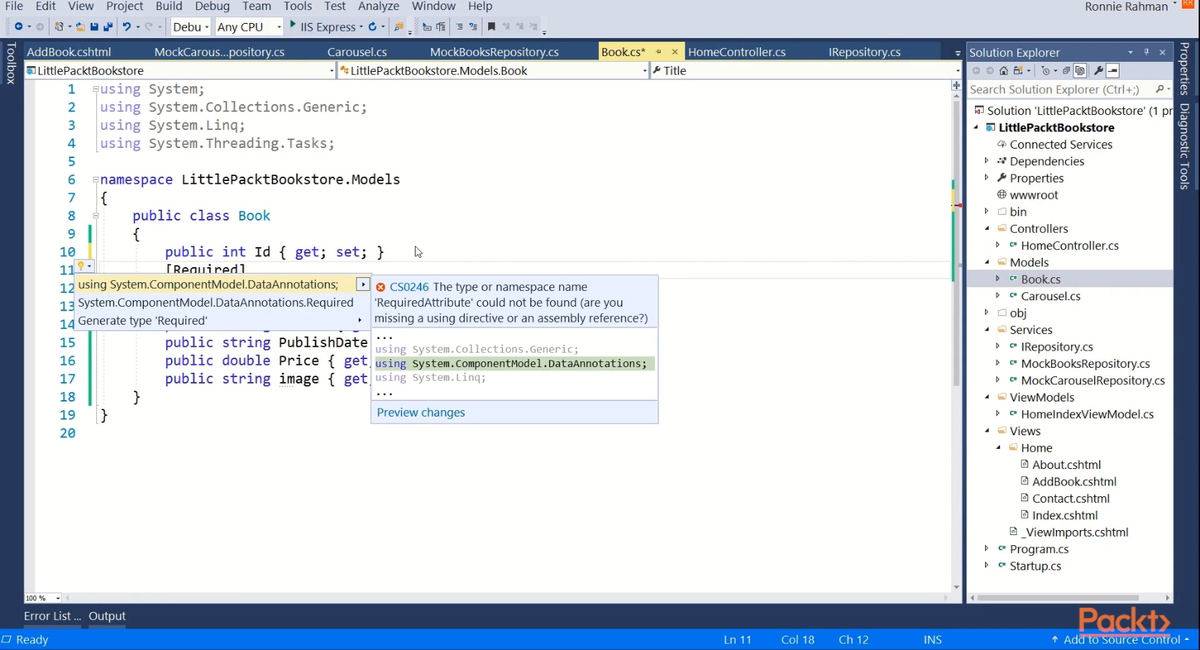
Task: Click the browser Refresh icon beside IIS Express
Action: [372, 27]
